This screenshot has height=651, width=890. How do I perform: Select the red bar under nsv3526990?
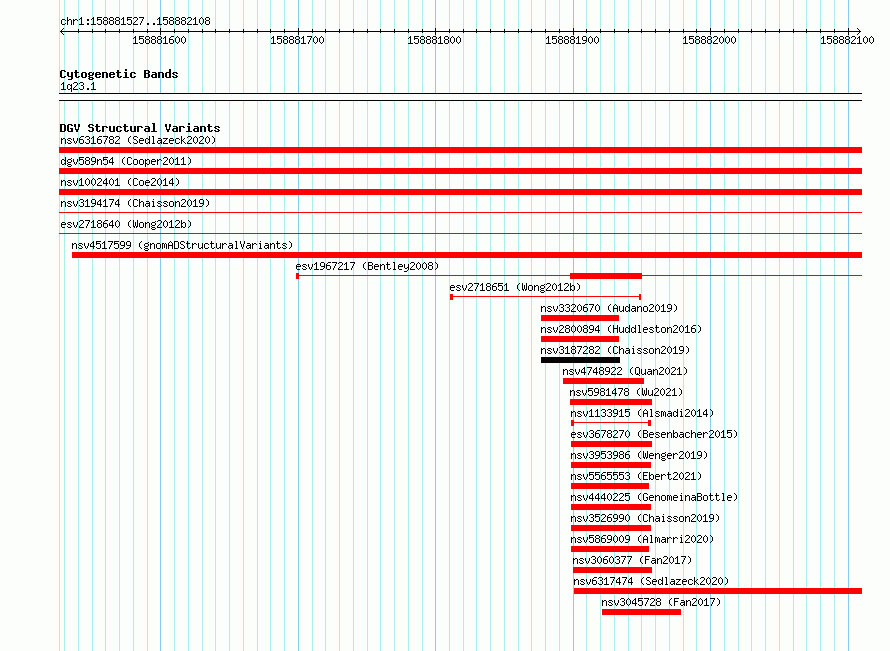[611, 528]
